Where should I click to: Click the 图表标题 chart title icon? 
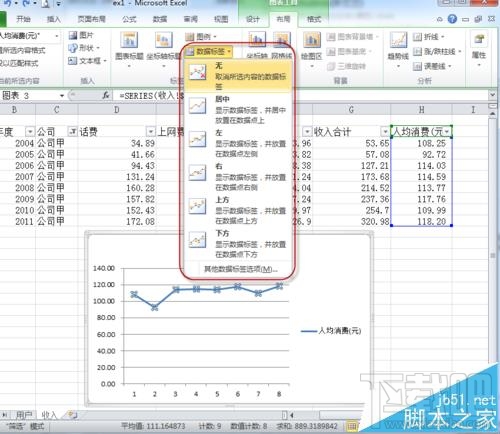click(x=129, y=41)
